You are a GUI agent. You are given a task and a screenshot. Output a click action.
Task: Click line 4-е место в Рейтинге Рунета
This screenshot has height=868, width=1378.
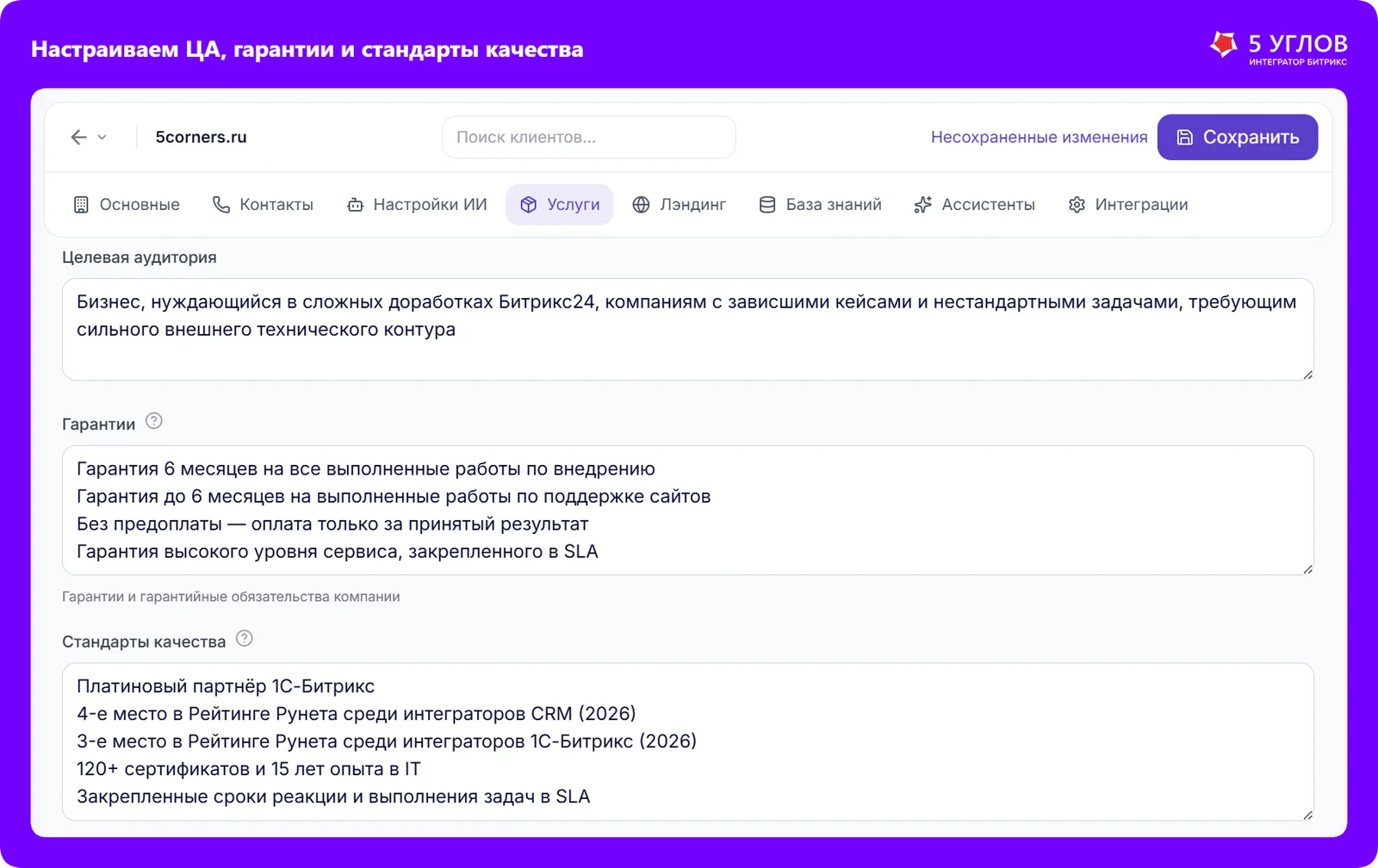(x=357, y=714)
